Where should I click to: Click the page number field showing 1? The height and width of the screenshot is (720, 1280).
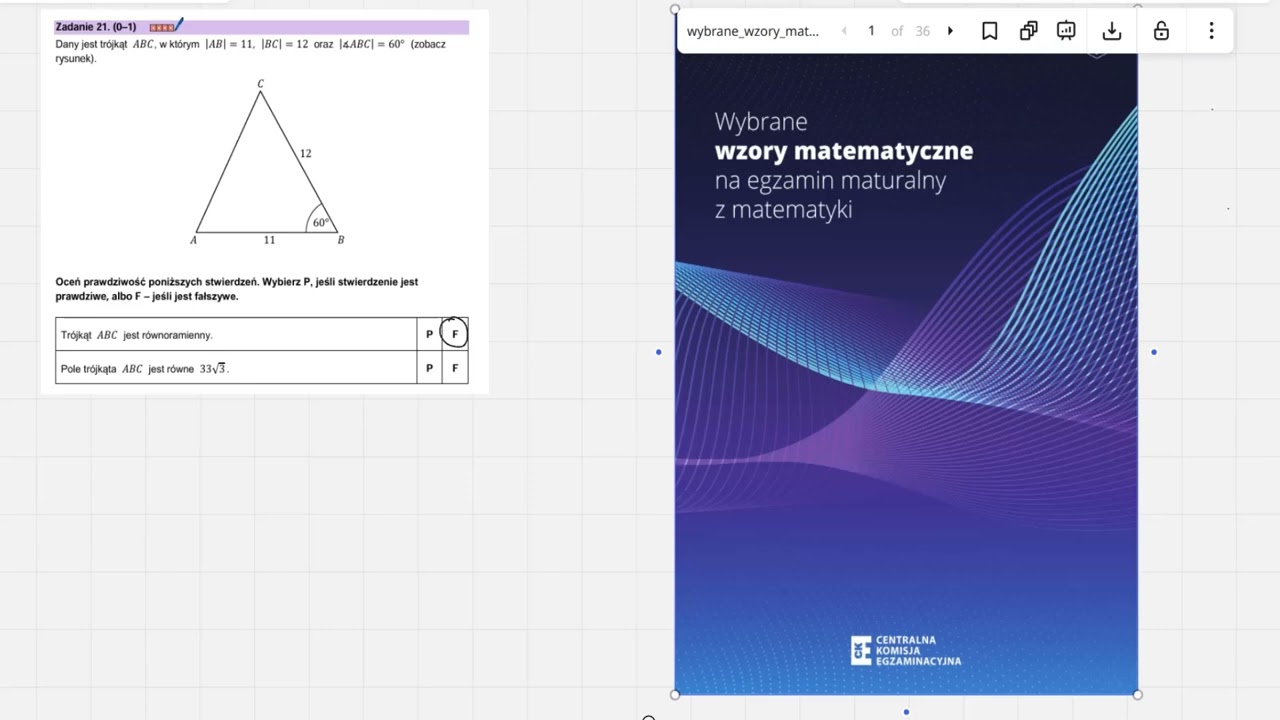pos(871,31)
